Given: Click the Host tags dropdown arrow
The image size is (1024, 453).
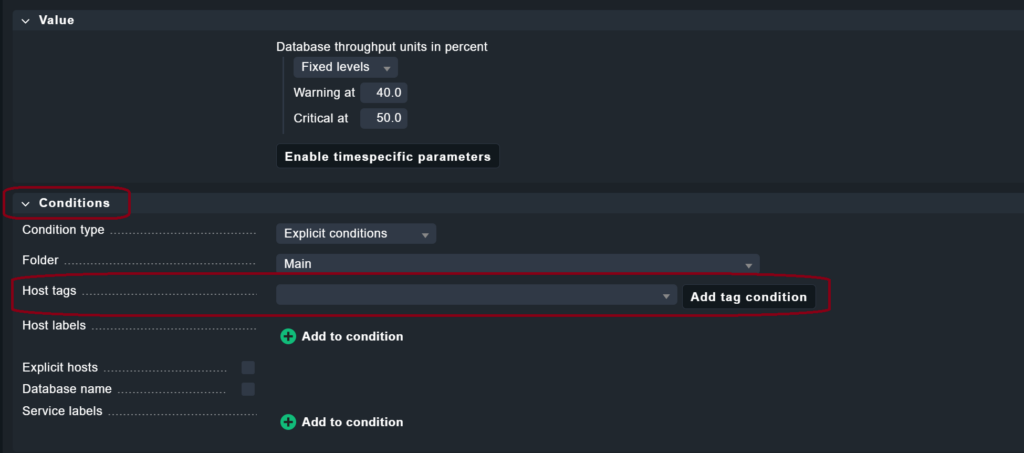Looking at the screenshot, I should click(x=667, y=297).
